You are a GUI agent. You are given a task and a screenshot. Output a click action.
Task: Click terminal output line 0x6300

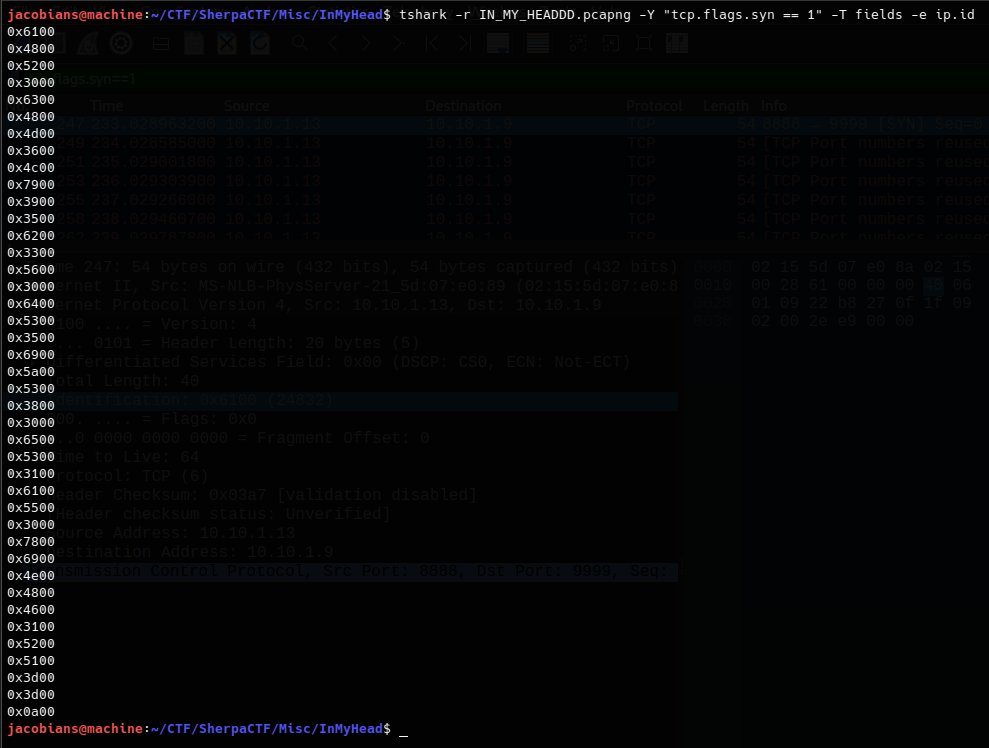click(31, 100)
